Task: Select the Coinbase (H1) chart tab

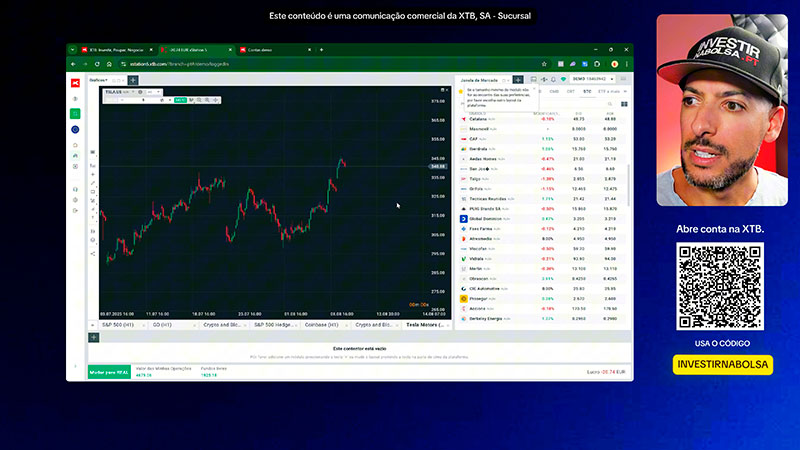Action: point(321,325)
